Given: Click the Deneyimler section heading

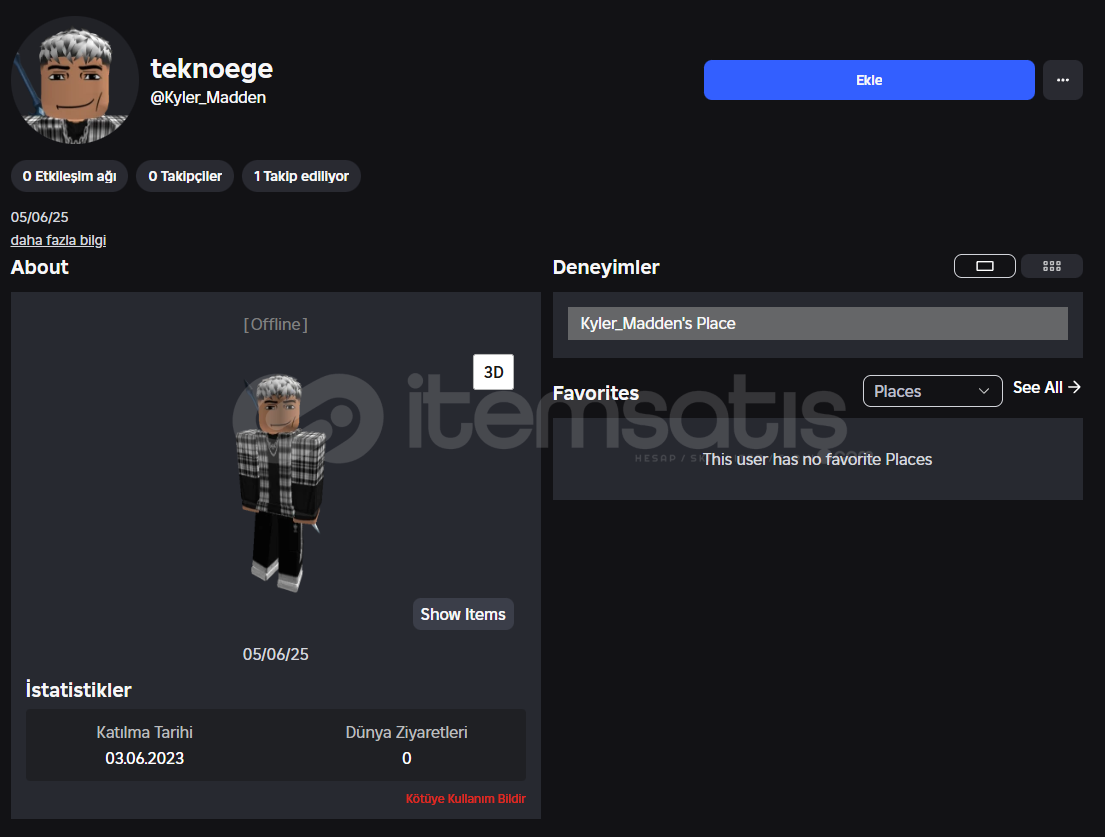Looking at the screenshot, I should point(606,267).
